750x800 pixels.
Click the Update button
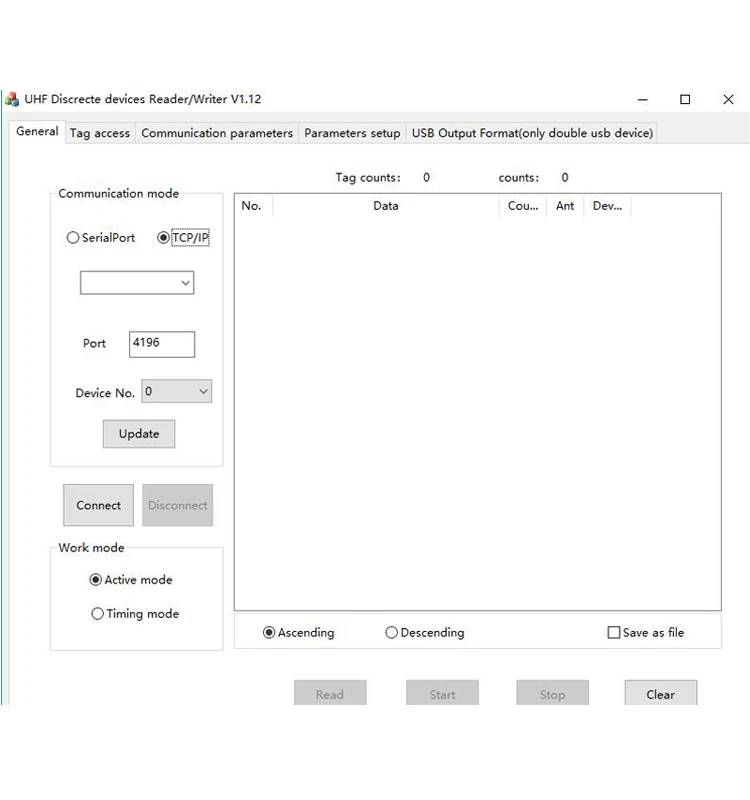tap(139, 434)
